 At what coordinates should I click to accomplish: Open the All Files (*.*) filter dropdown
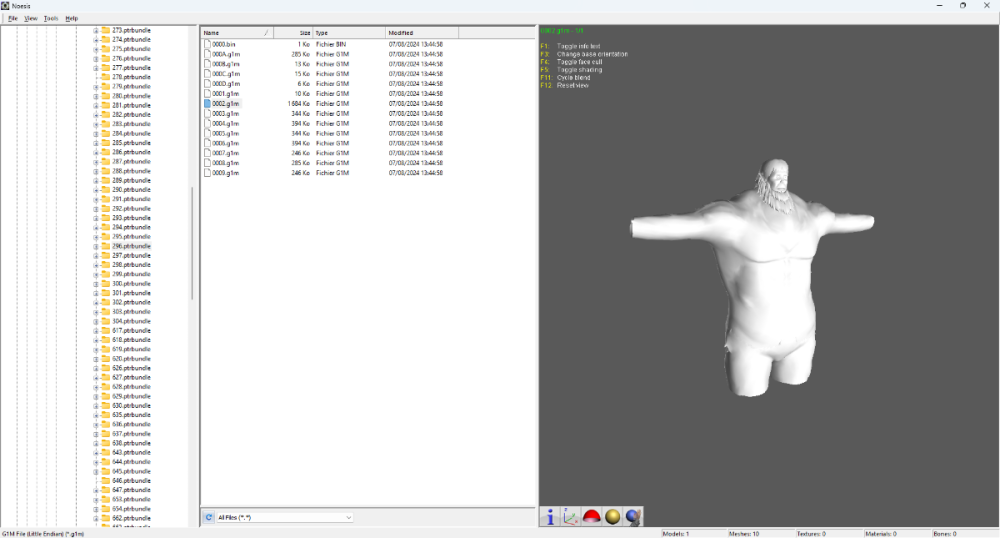tap(348, 517)
